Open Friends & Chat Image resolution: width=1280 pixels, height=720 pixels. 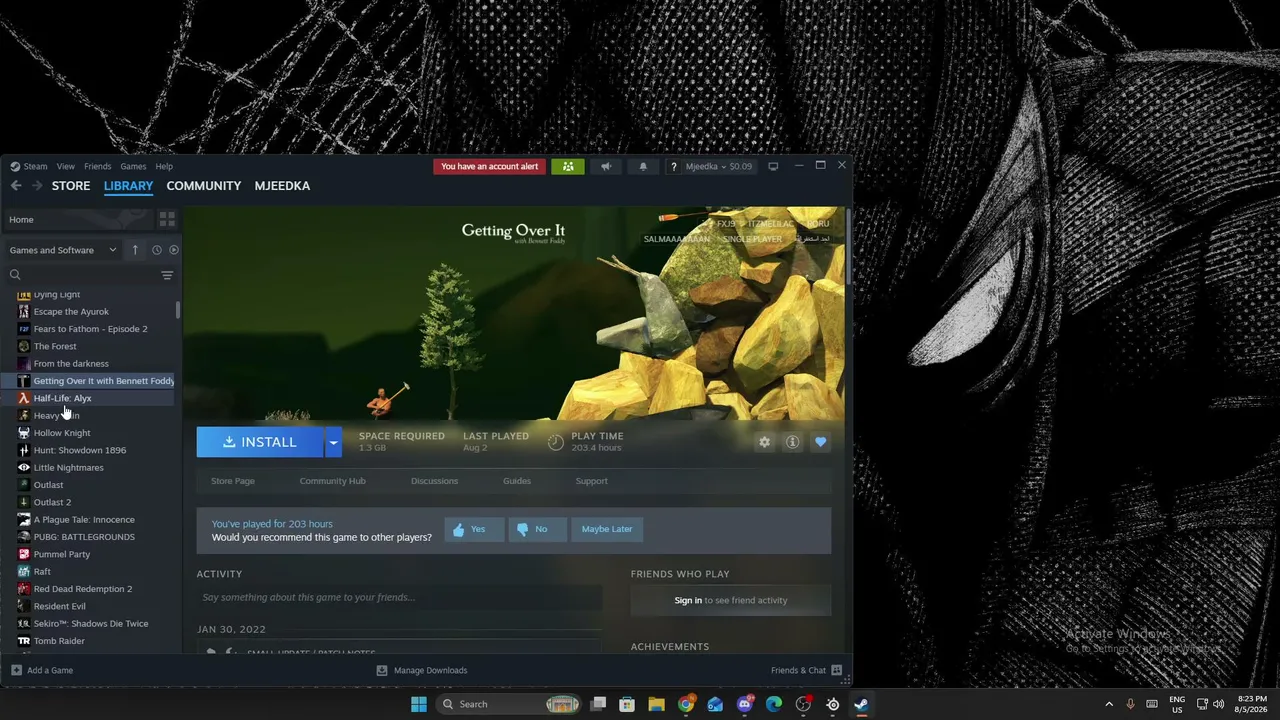pyautogui.click(x=807, y=670)
